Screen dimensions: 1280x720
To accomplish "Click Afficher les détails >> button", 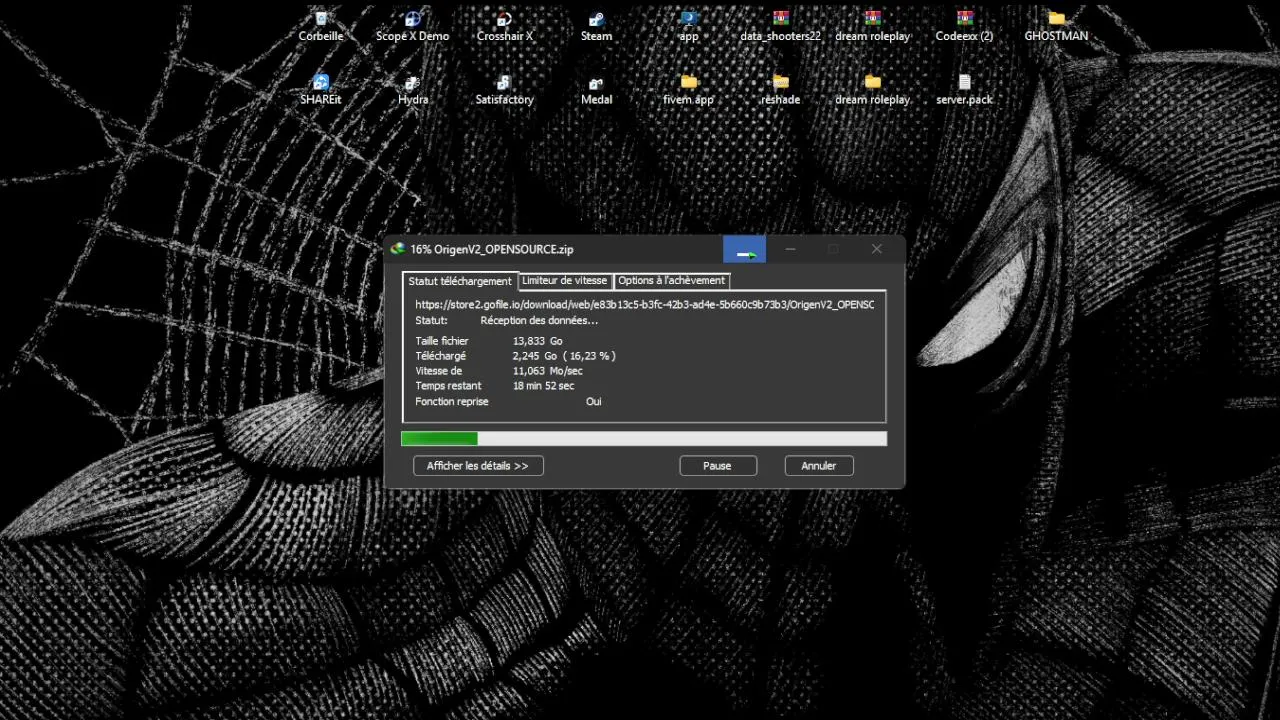I will coord(478,466).
